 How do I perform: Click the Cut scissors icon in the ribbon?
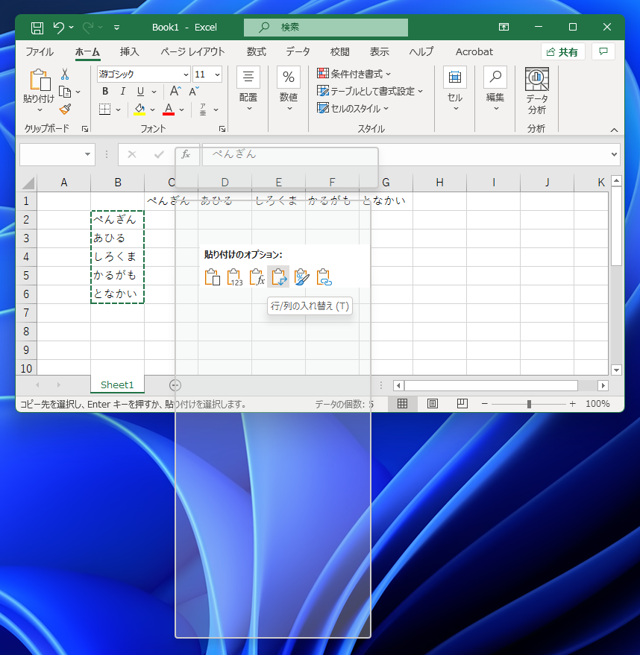[x=65, y=74]
